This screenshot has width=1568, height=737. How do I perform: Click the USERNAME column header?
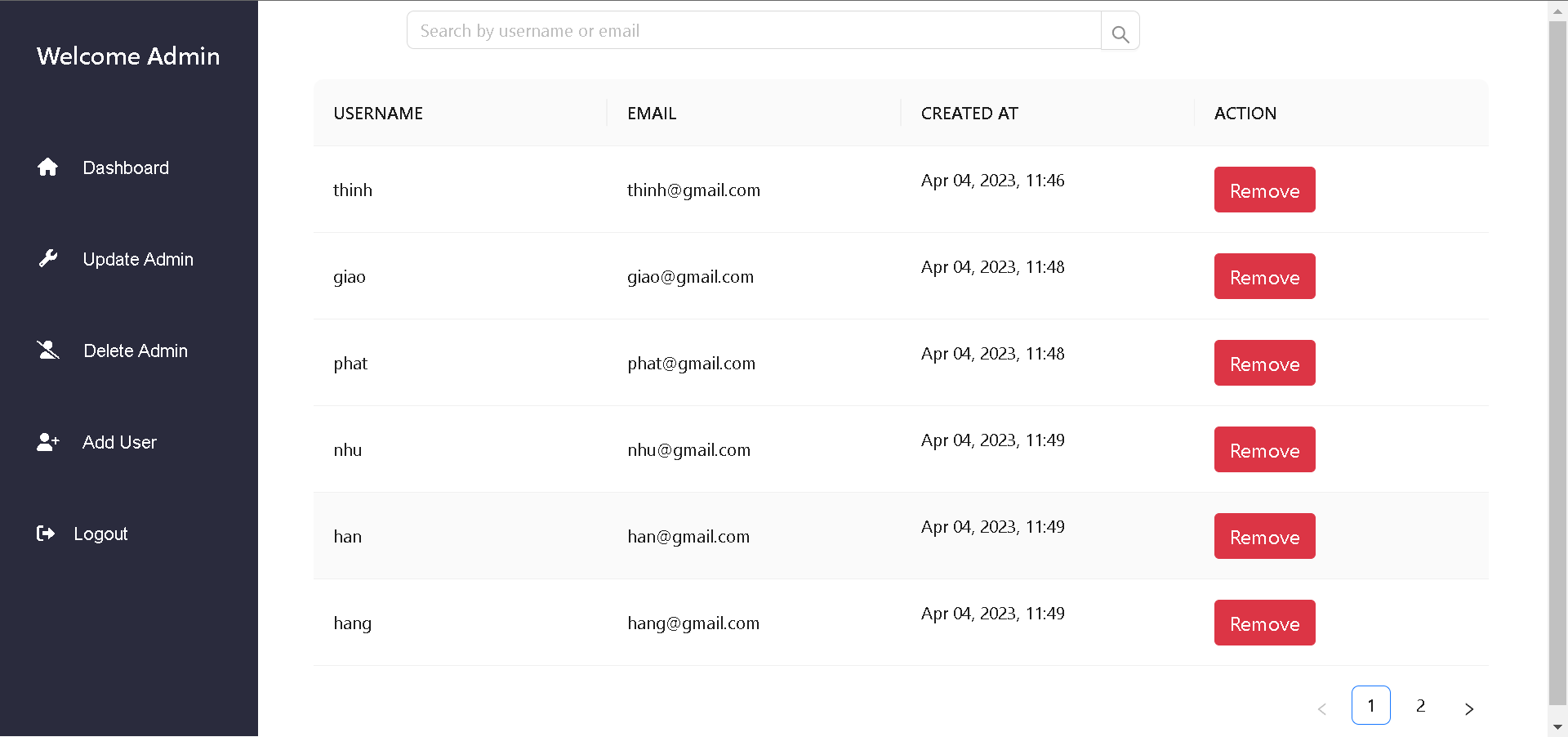pyautogui.click(x=378, y=113)
